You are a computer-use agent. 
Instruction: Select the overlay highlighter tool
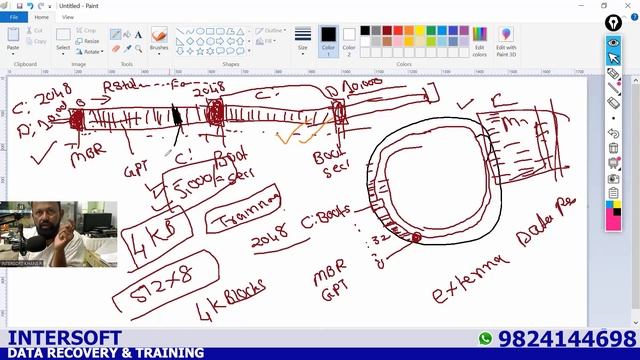(x=613, y=74)
